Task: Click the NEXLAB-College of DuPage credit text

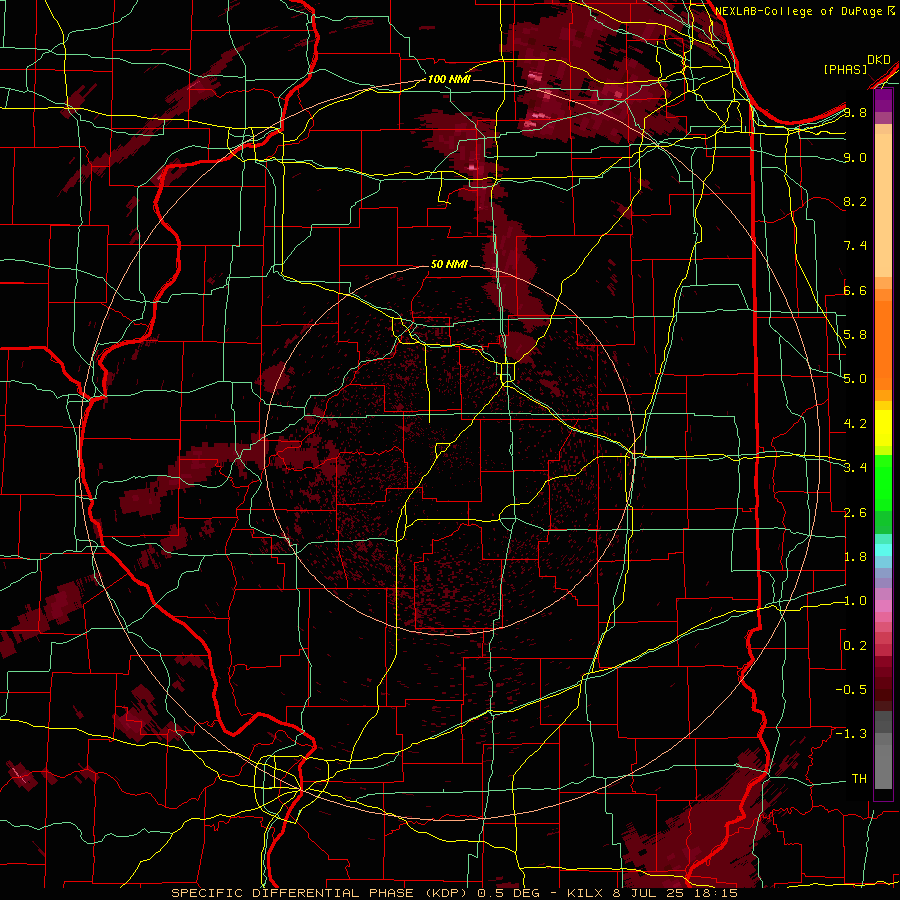Action: tap(804, 11)
